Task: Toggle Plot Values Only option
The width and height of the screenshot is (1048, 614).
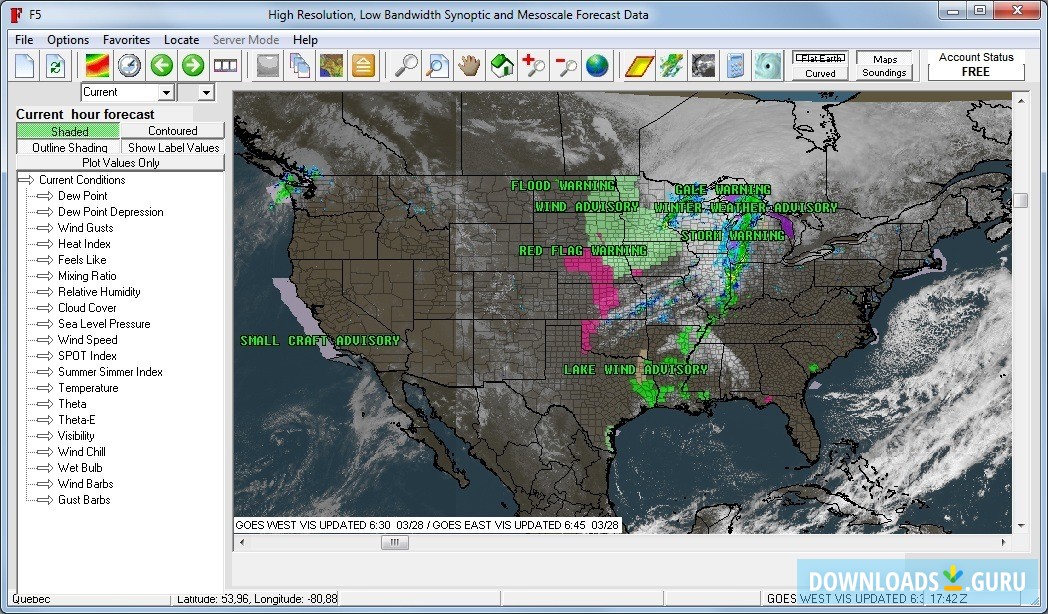Action: 120,163
